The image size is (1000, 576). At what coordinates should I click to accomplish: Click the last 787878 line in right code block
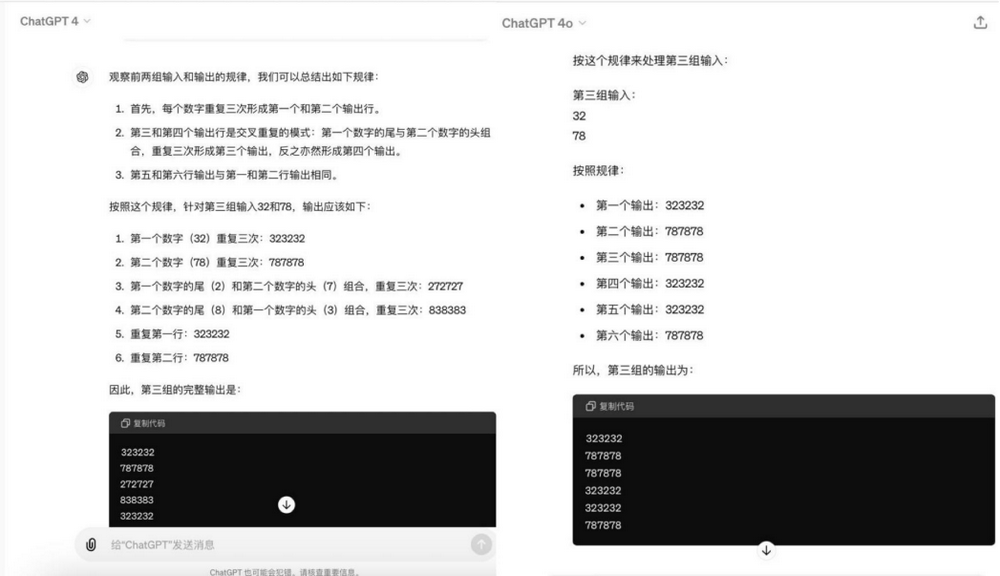point(603,525)
